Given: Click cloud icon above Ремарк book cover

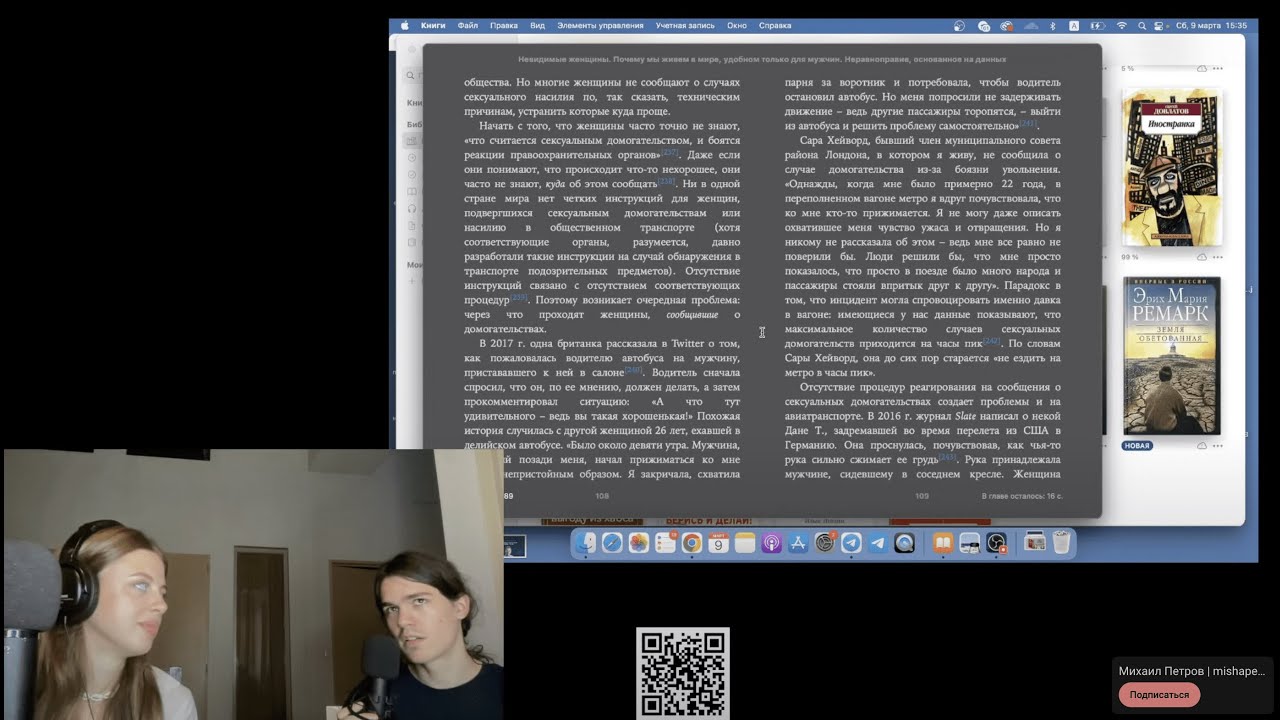Looking at the screenshot, I should click(x=1202, y=257).
